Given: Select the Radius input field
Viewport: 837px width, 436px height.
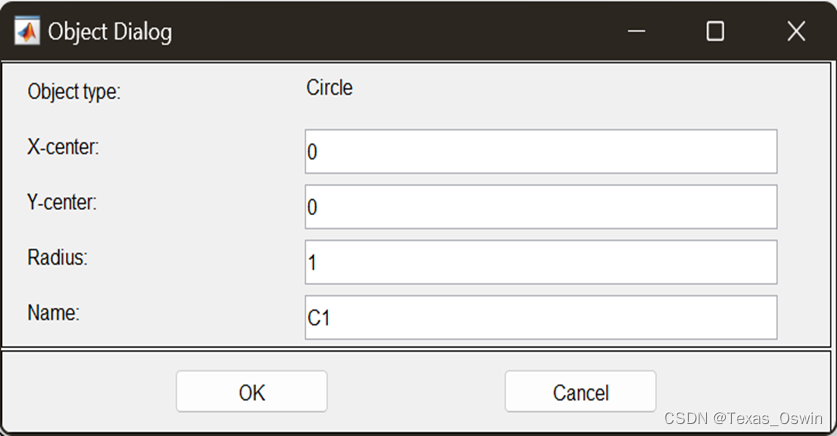Looking at the screenshot, I should tap(540, 262).
